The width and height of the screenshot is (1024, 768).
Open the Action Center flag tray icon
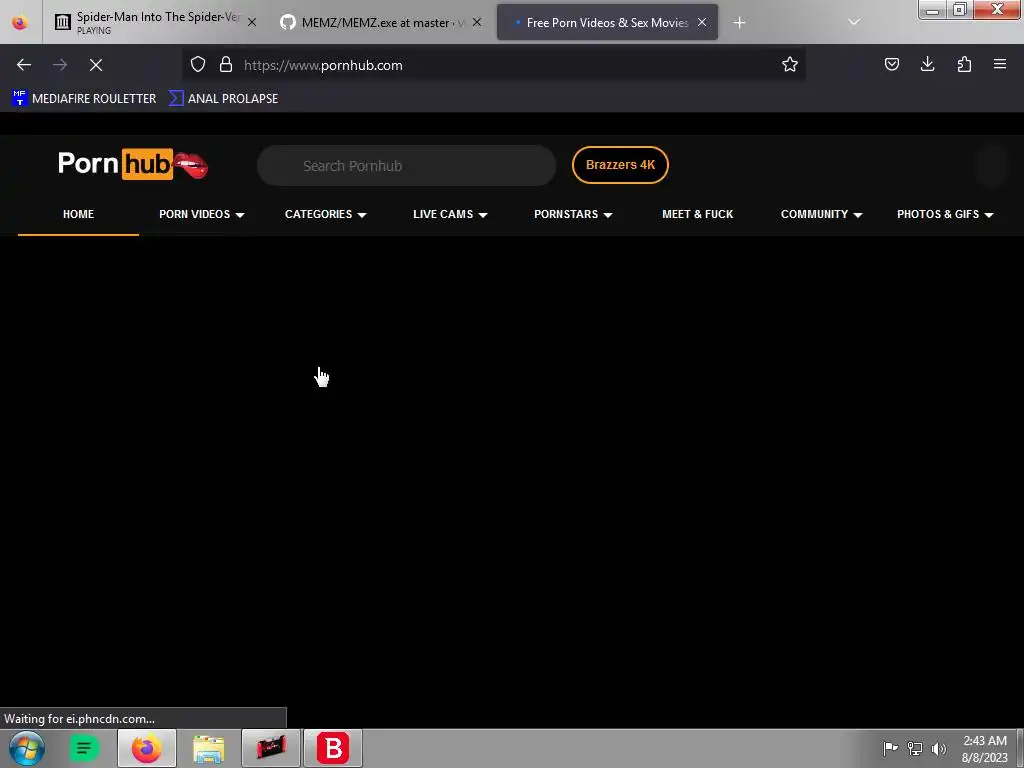click(890, 748)
